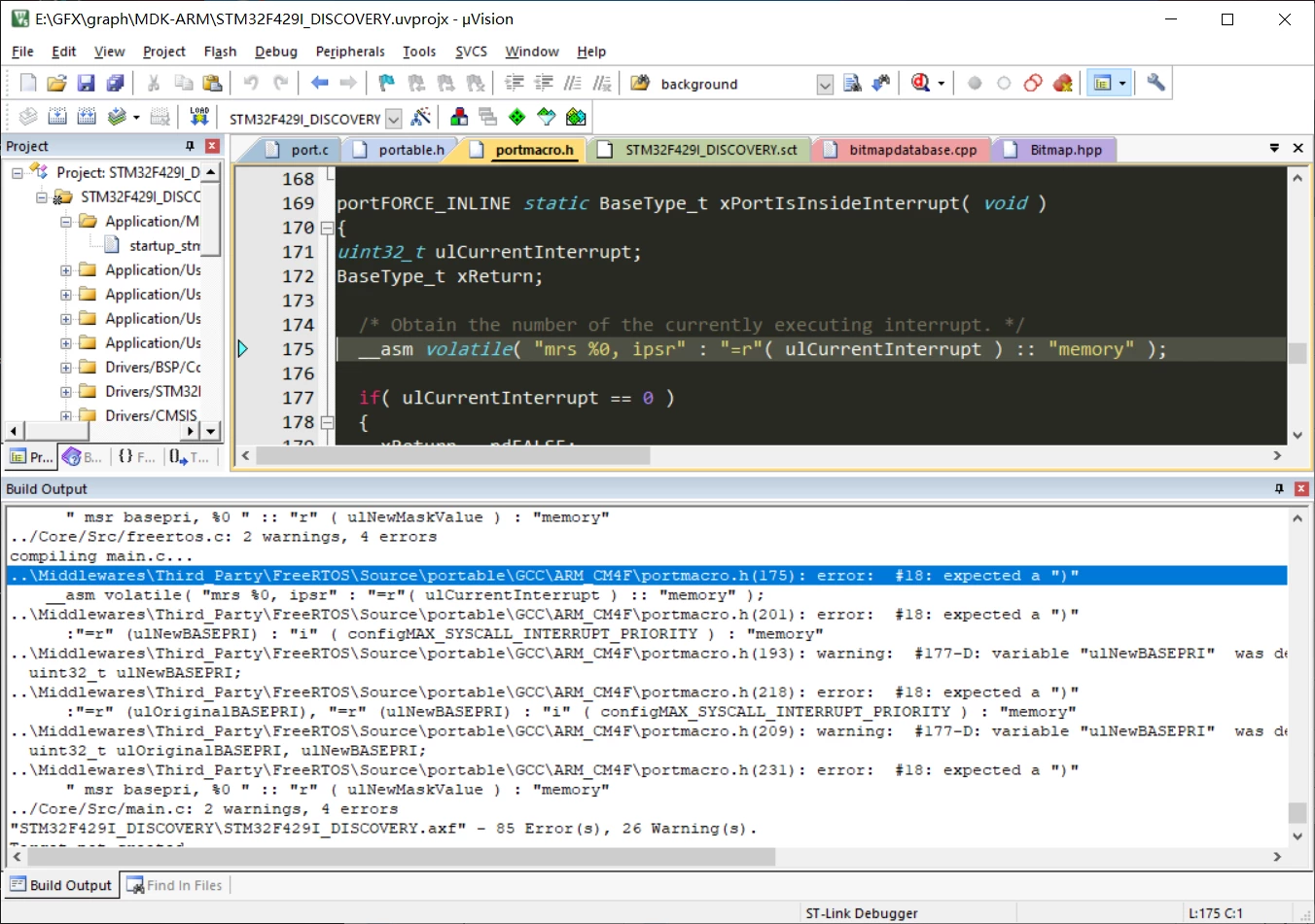
Task: Open the Manage Run-Time Environment green diamond icon
Action: pos(517,118)
